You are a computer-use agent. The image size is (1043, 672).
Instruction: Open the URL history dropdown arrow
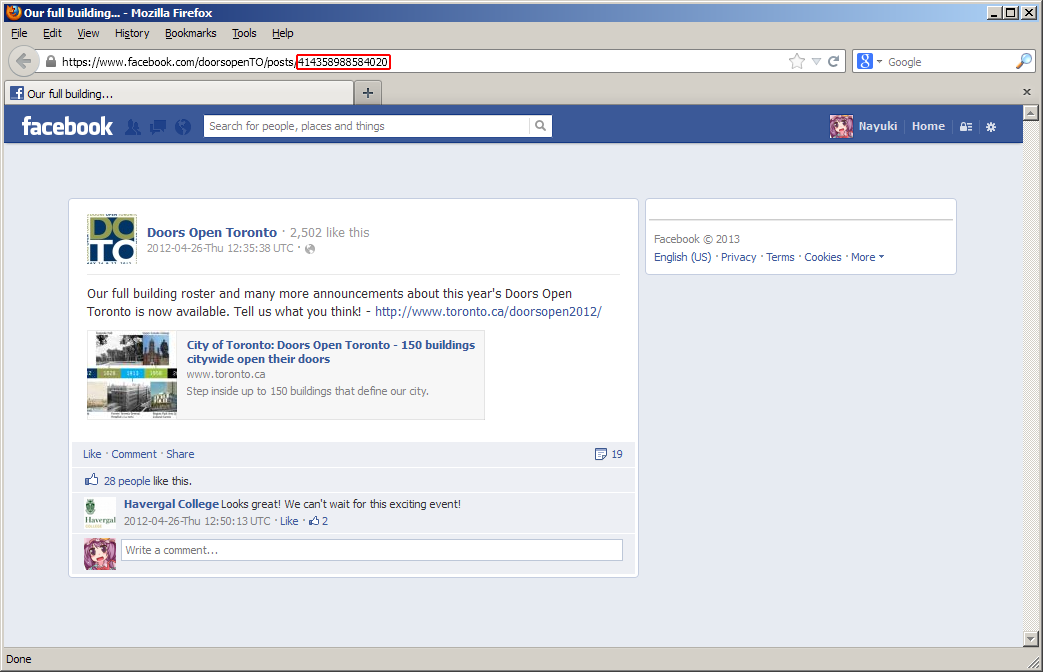816,62
